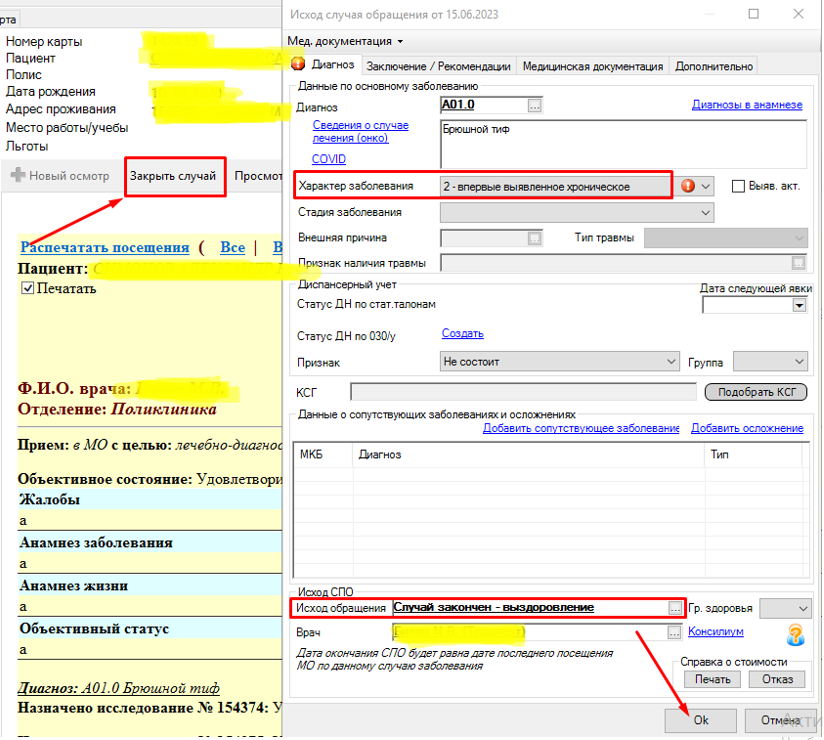Screen dimensions: 824x740
Task: Click the Отмена button
Action: 781,720
